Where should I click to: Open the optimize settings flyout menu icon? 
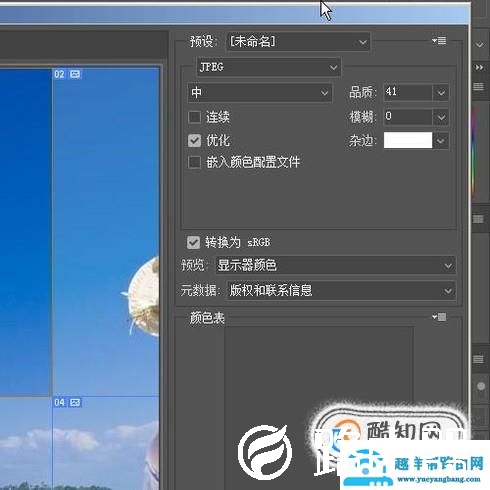tap(439, 41)
